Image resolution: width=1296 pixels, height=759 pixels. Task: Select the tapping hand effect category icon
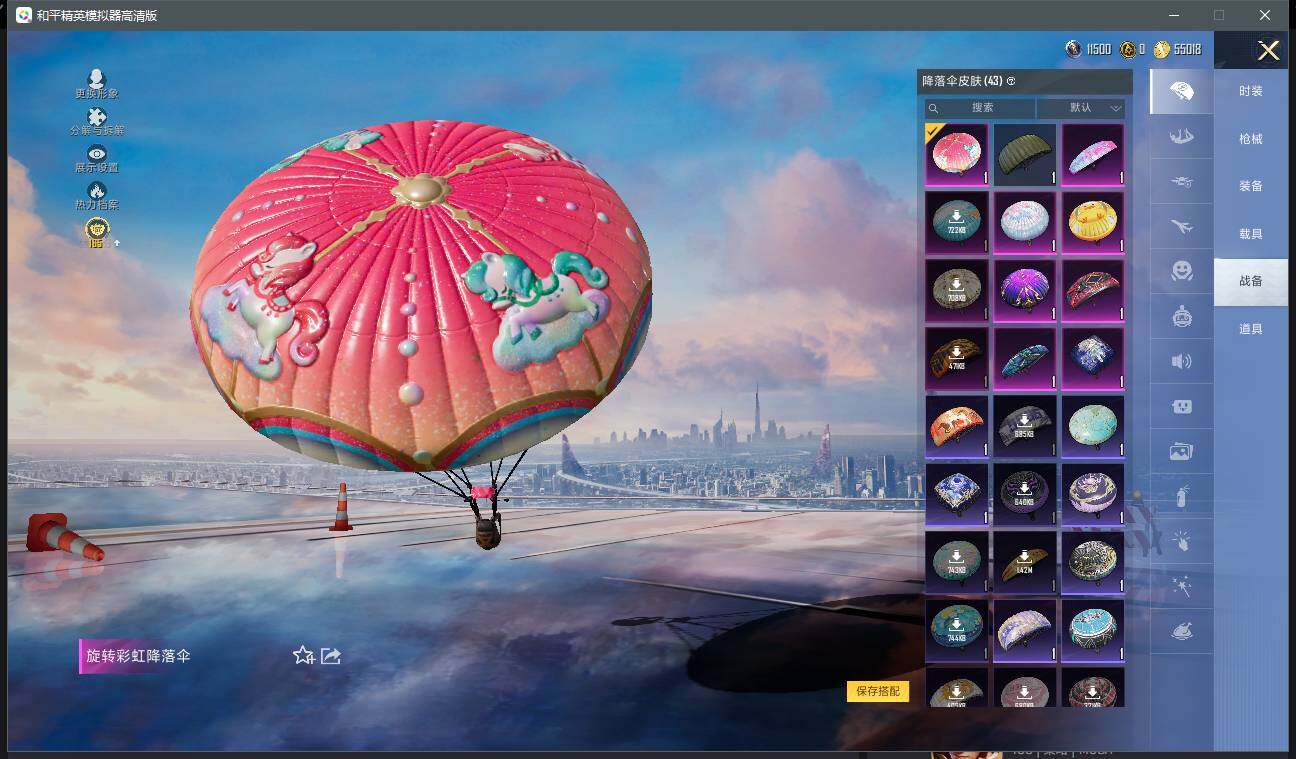point(1181,541)
